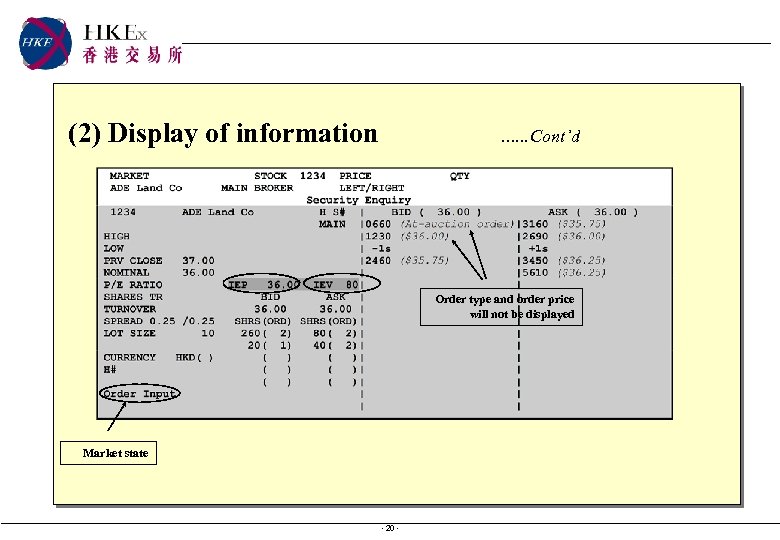This screenshot has height=540, width=780.
Task: Click the SHARES TR label
Action: [133, 297]
